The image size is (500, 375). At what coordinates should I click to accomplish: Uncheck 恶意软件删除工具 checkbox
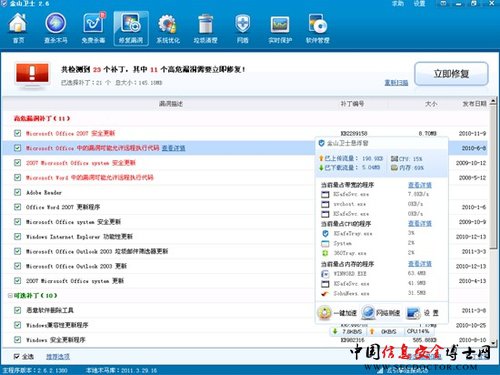(x=17, y=310)
